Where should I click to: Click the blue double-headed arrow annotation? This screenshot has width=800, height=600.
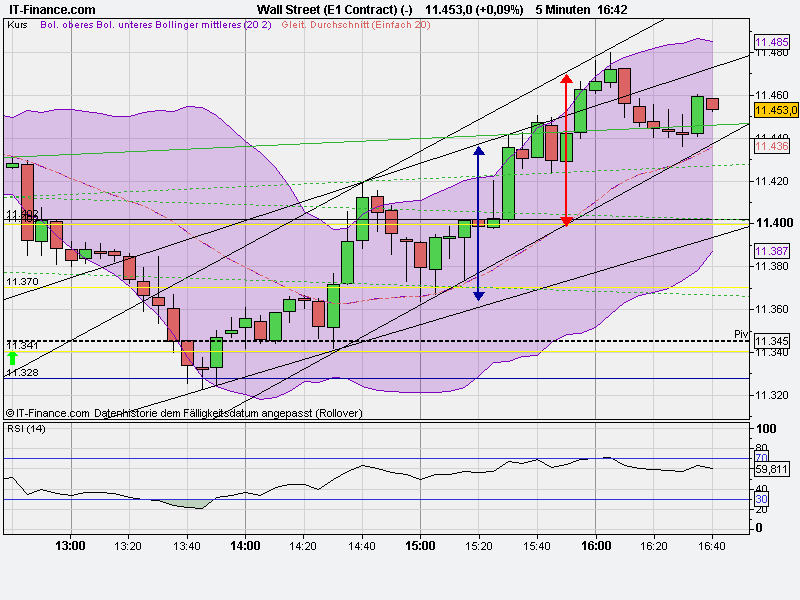479,220
